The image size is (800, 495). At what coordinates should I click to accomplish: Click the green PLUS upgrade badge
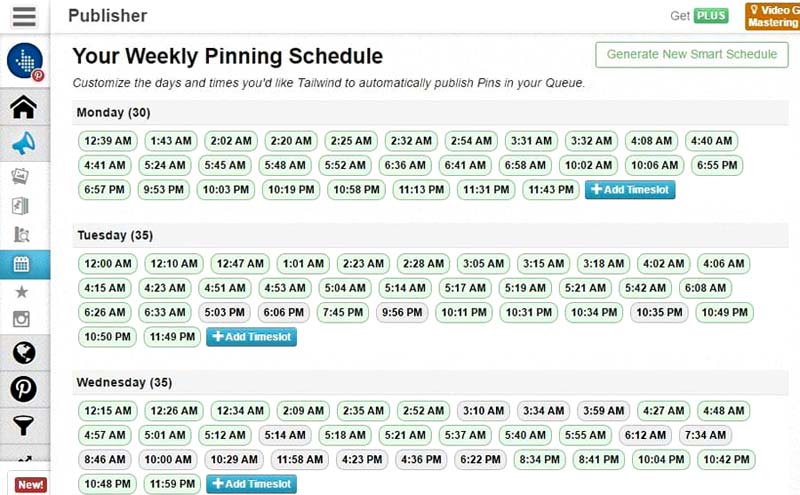click(711, 16)
